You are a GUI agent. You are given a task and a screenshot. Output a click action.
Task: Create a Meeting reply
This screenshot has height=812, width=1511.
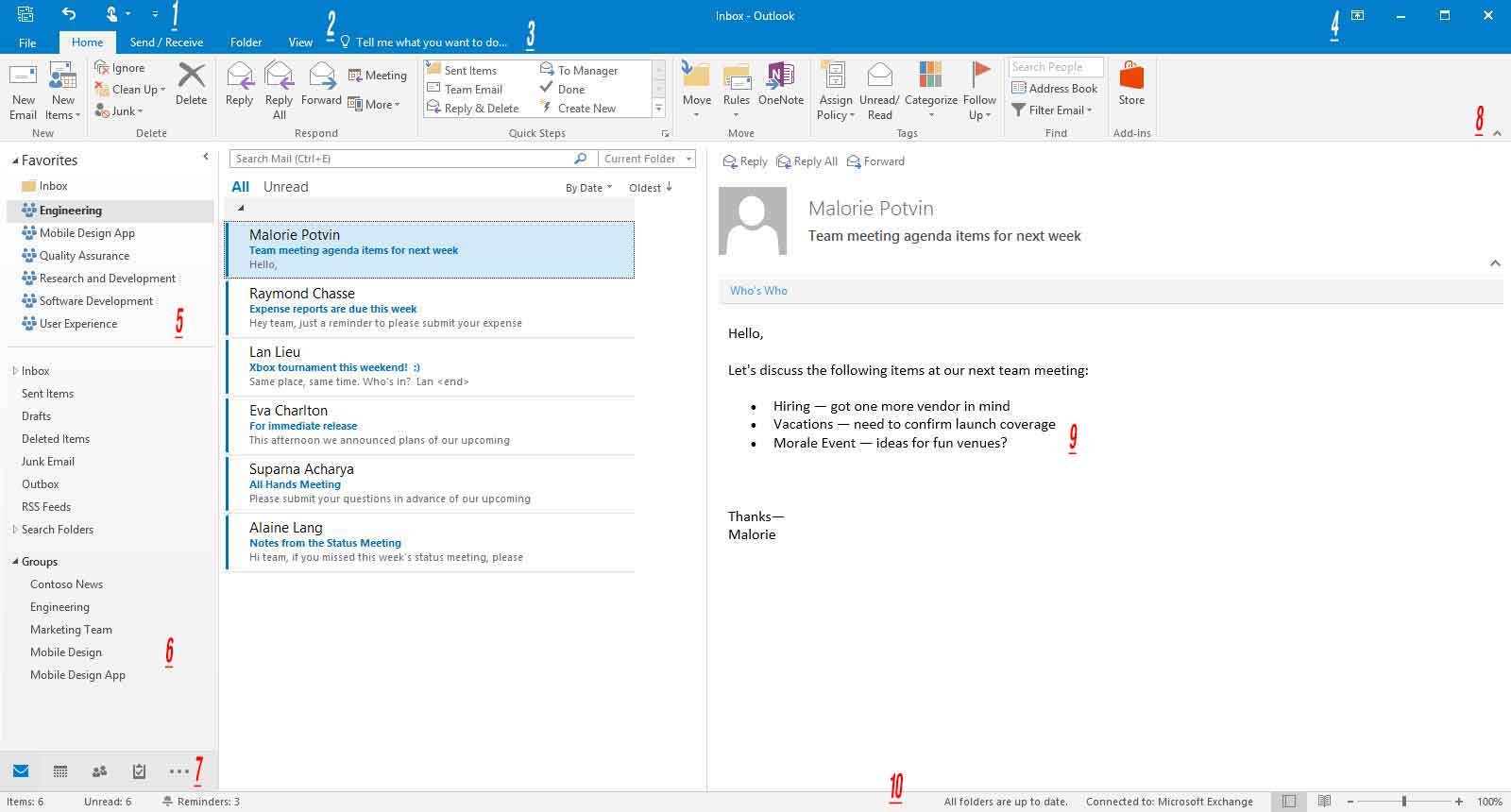377,76
